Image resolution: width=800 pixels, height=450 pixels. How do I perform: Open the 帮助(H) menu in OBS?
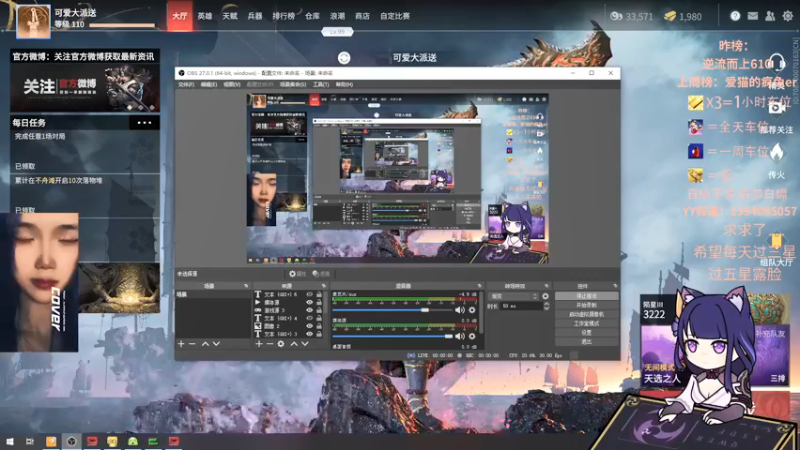pos(344,85)
